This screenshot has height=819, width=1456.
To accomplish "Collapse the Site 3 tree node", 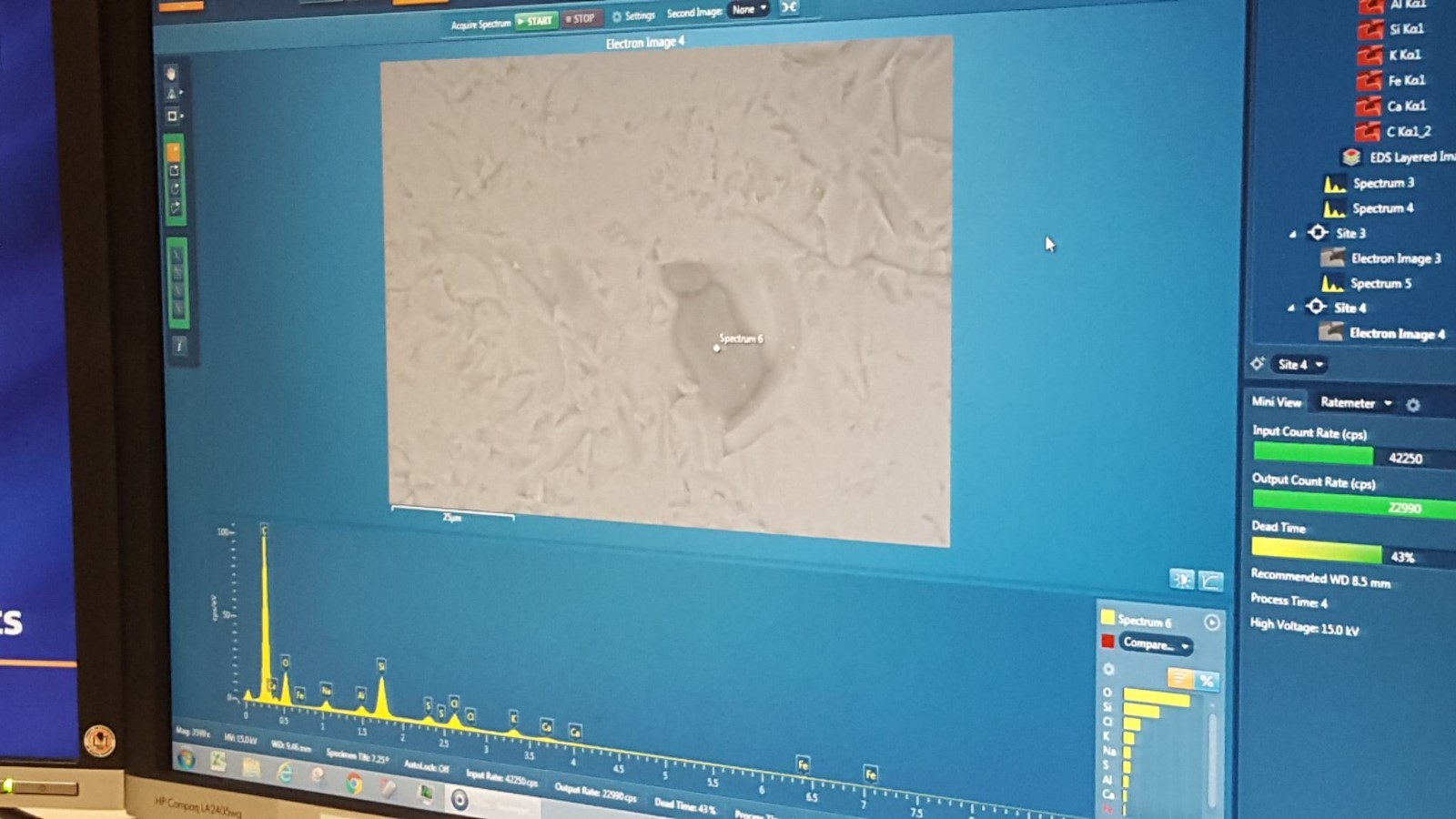I will [x=1292, y=234].
